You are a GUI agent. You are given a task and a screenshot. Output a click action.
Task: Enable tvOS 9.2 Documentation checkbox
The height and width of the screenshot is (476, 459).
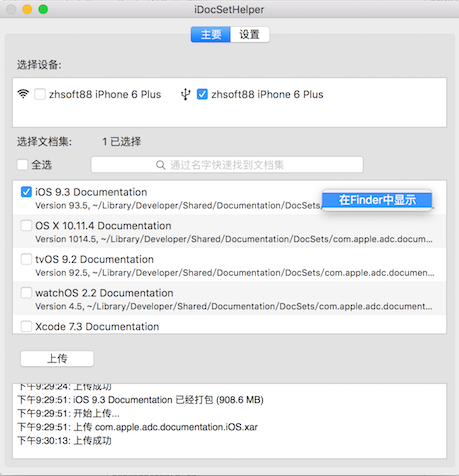(x=26, y=259)
